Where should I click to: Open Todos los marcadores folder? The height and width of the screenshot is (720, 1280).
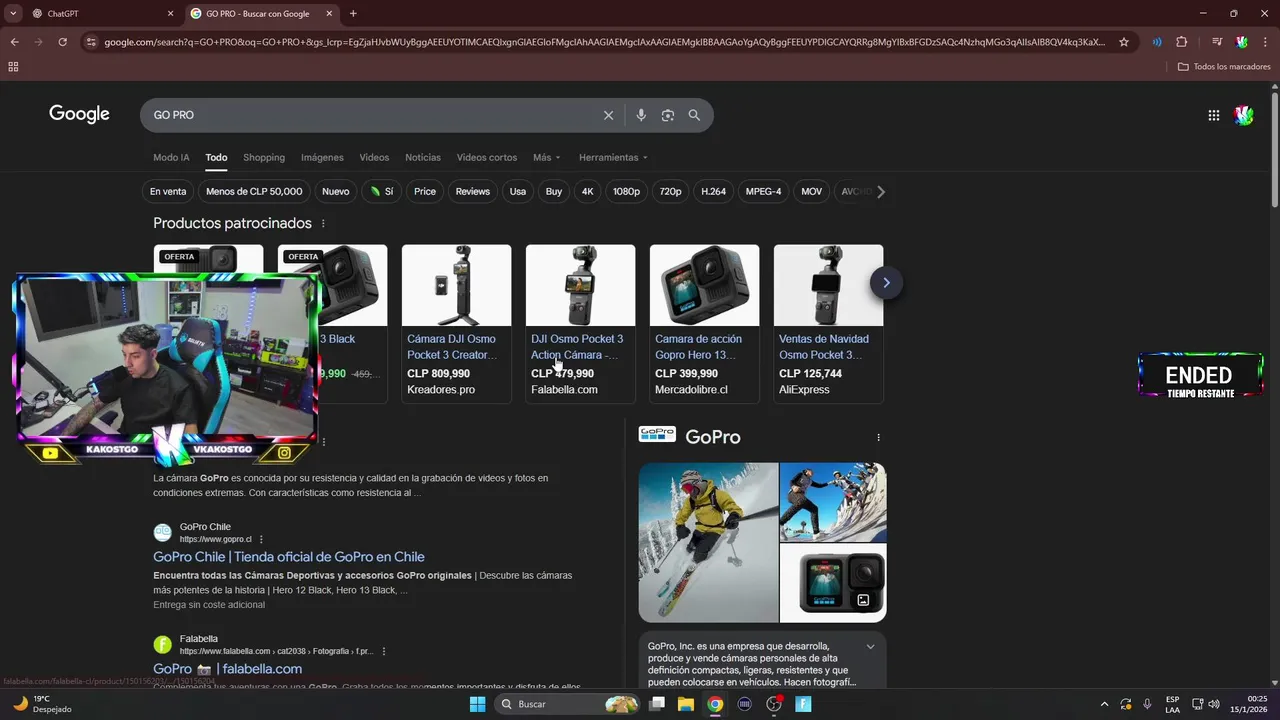1224,67
